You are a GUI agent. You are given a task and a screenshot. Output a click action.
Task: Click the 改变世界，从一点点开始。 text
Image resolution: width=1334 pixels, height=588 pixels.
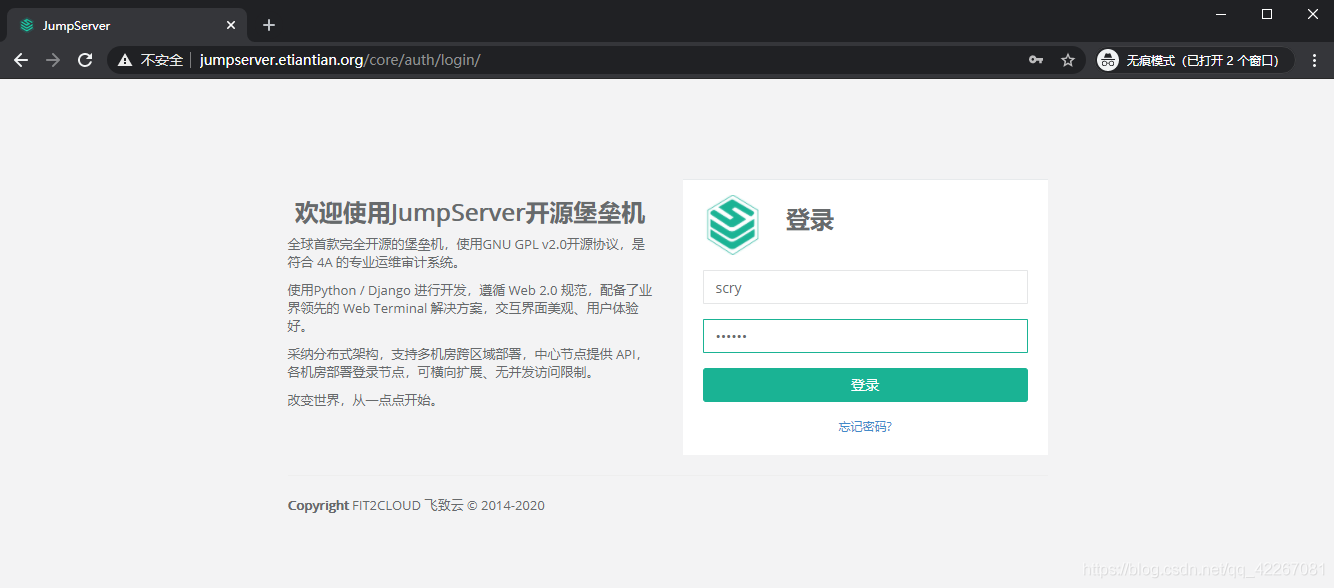[363, 401]
